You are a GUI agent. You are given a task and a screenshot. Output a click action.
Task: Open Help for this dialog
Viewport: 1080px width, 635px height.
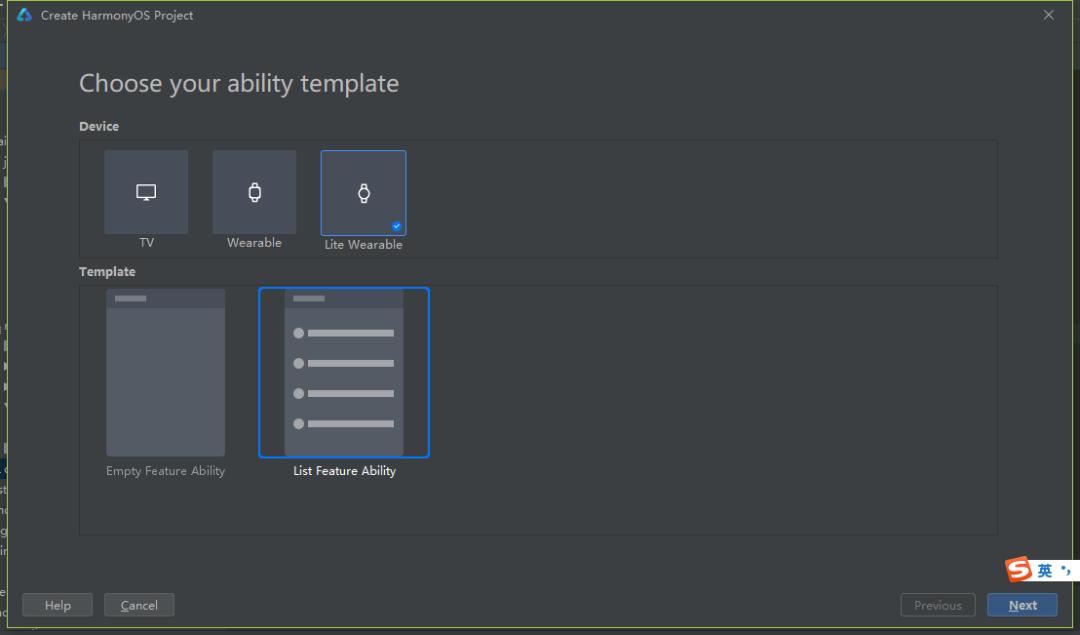pyautogui.click(x=58, y=605)
